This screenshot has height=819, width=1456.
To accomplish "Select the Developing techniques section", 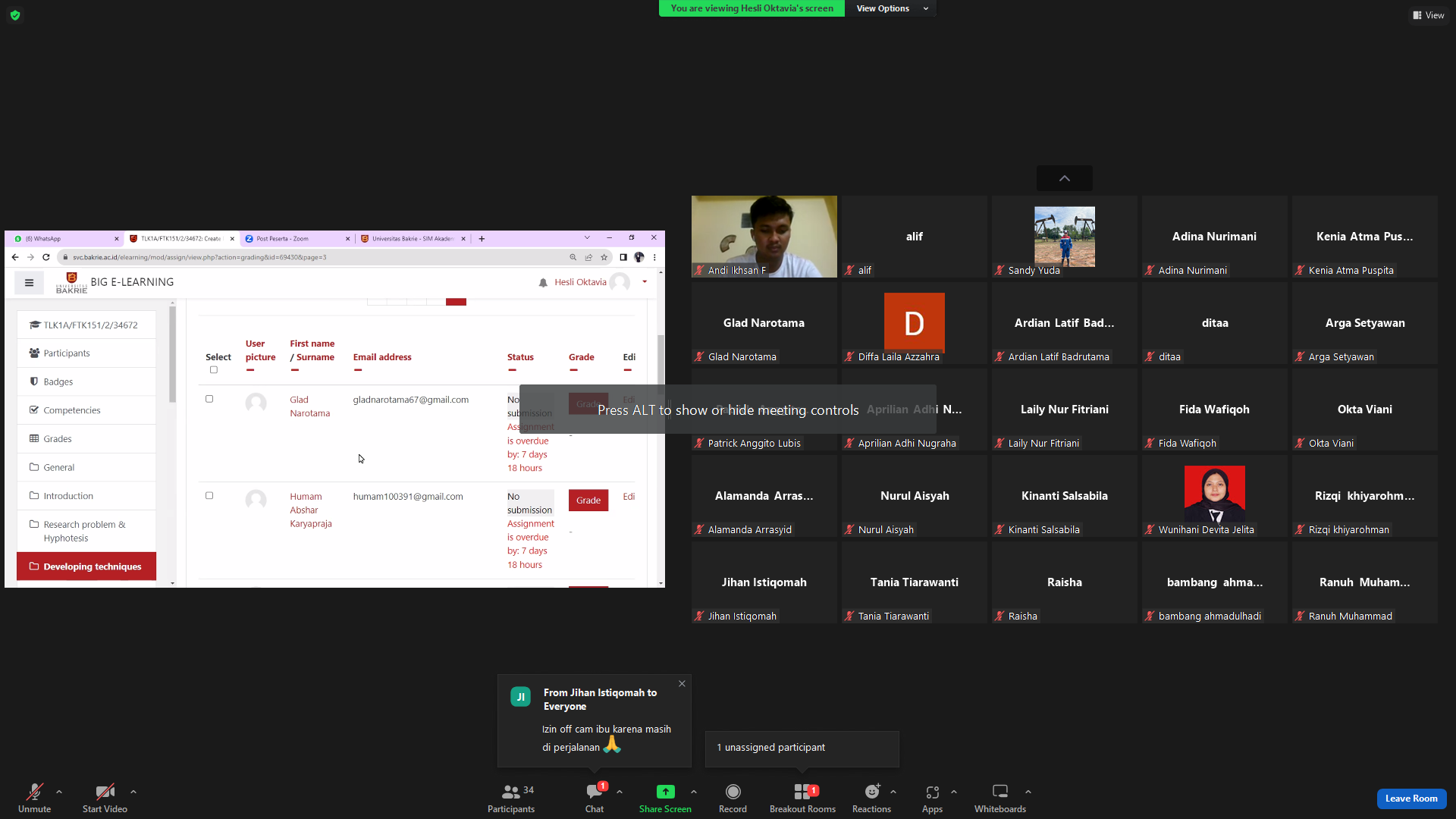I will pyautogui.click(x=86, y=566).
